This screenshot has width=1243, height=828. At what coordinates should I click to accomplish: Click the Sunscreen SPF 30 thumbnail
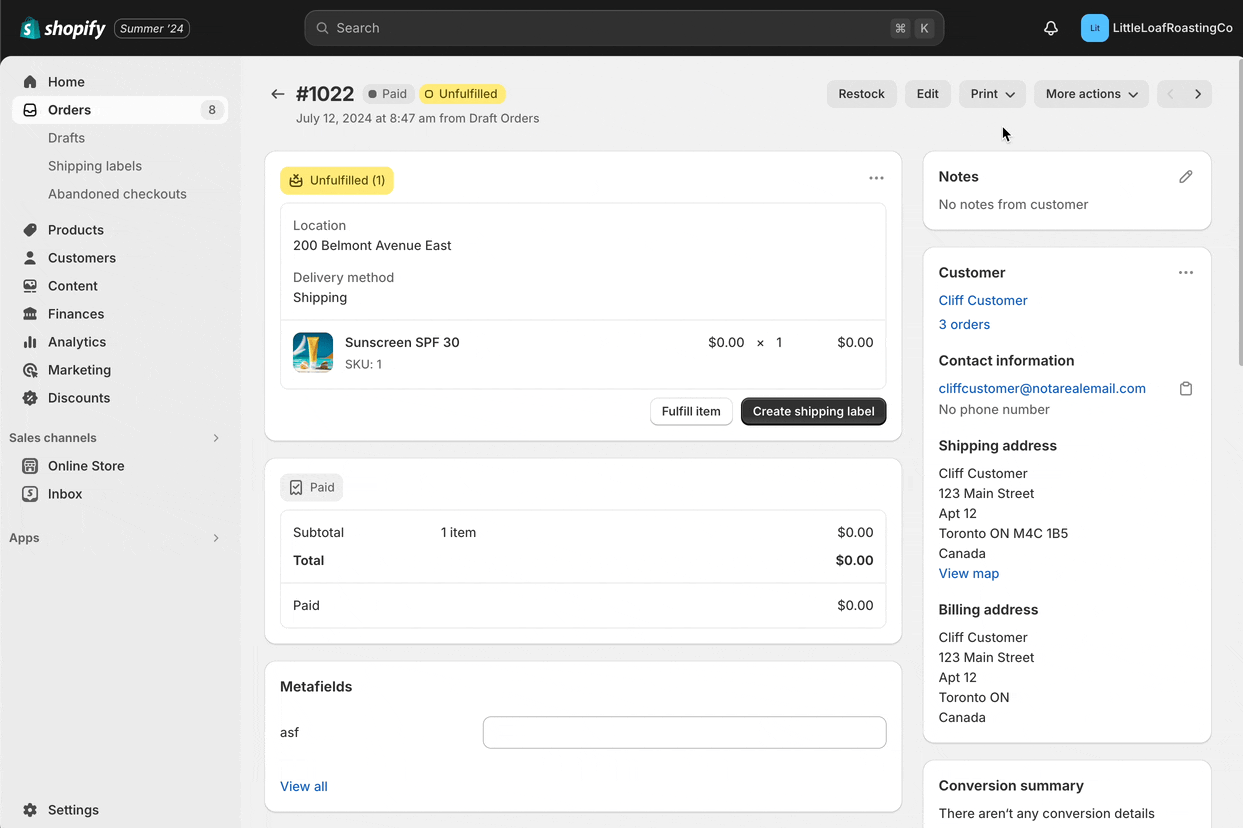click(313, 353)
